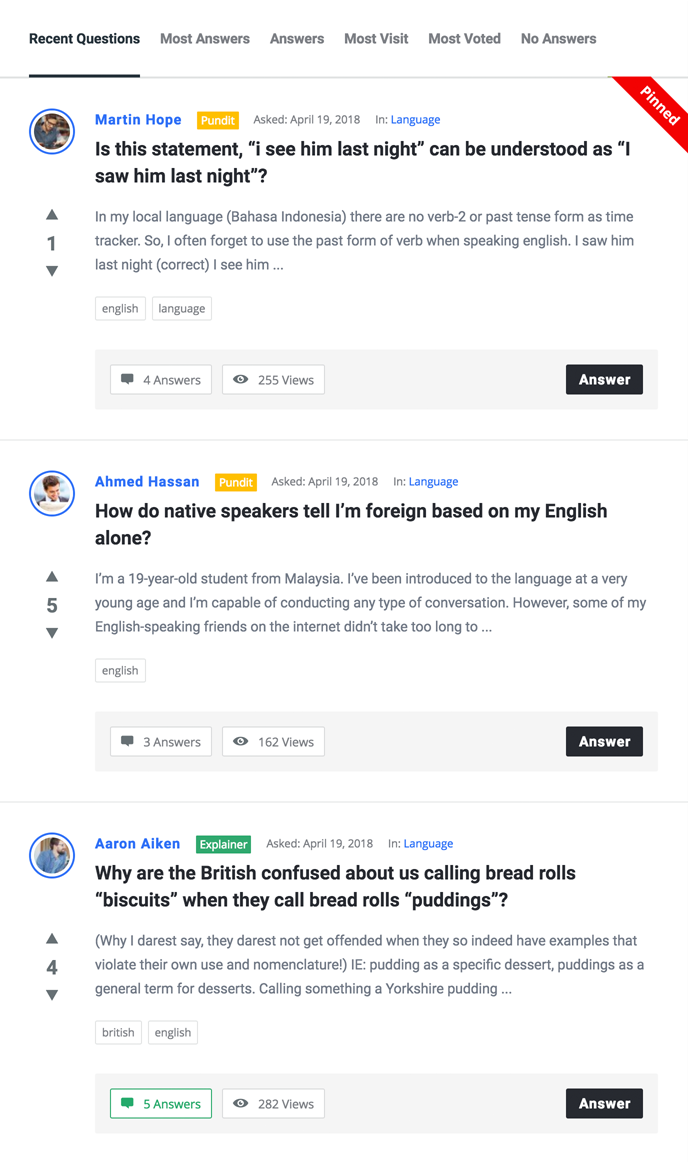The image size is (688, 1163).
Task: Upvote Martin Hope's question
Action: pyautogui.click(x=52, y=215)
